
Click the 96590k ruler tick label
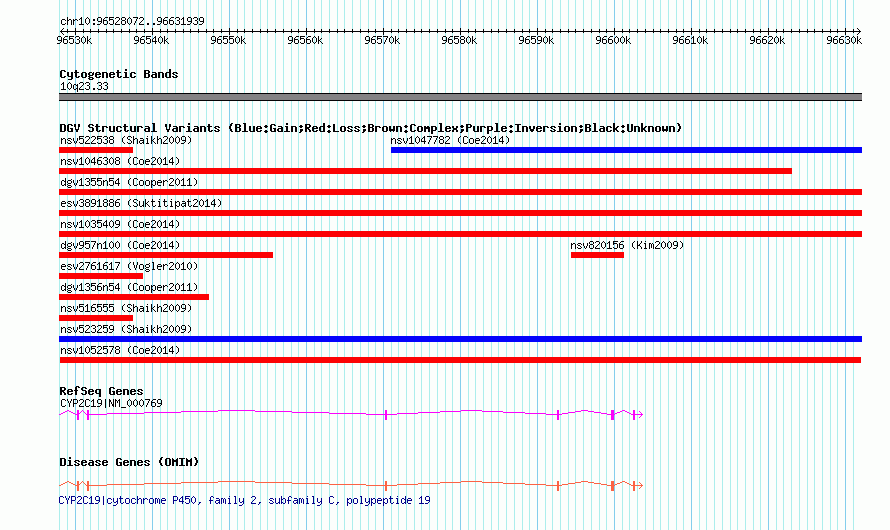536,40
